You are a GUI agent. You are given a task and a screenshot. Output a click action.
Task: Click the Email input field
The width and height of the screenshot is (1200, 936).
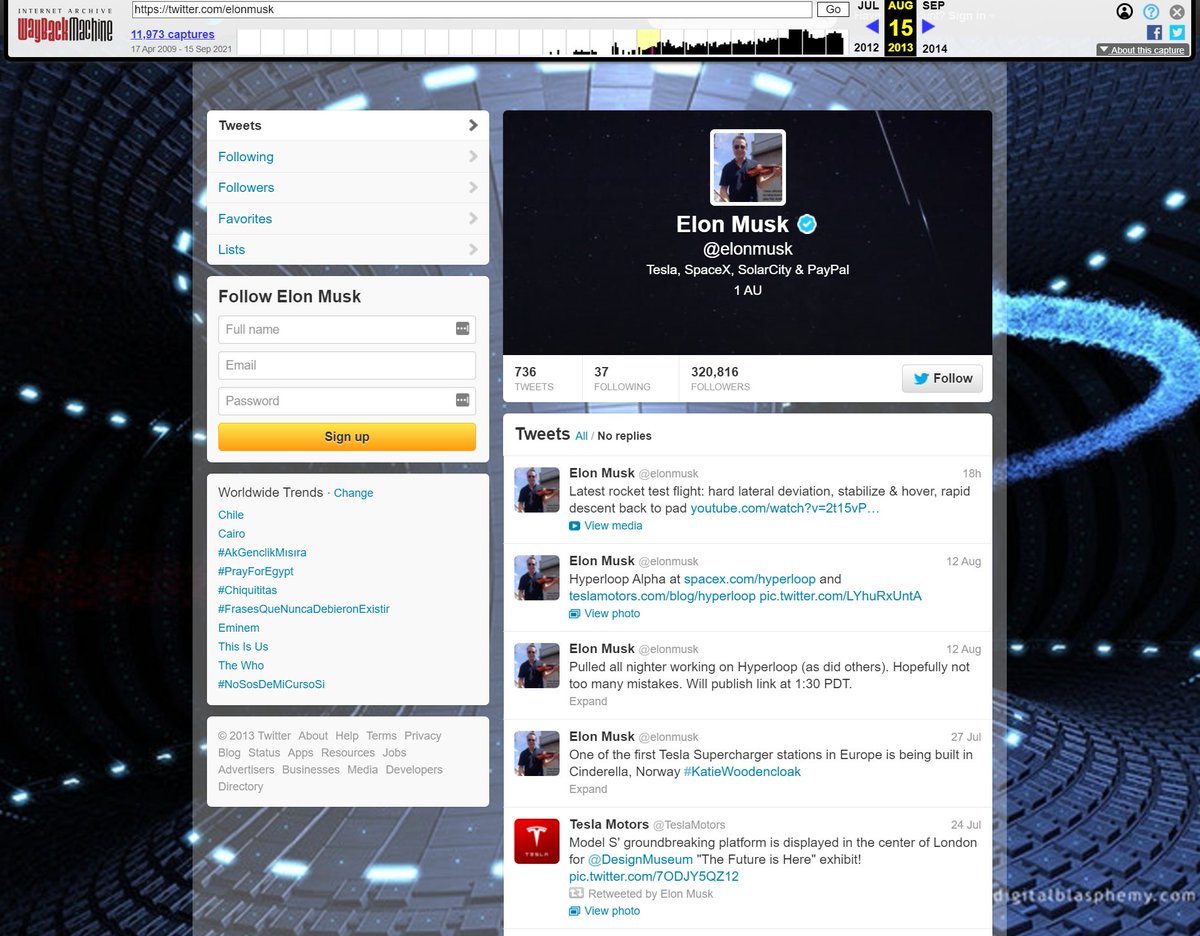[x=347, y=365]
